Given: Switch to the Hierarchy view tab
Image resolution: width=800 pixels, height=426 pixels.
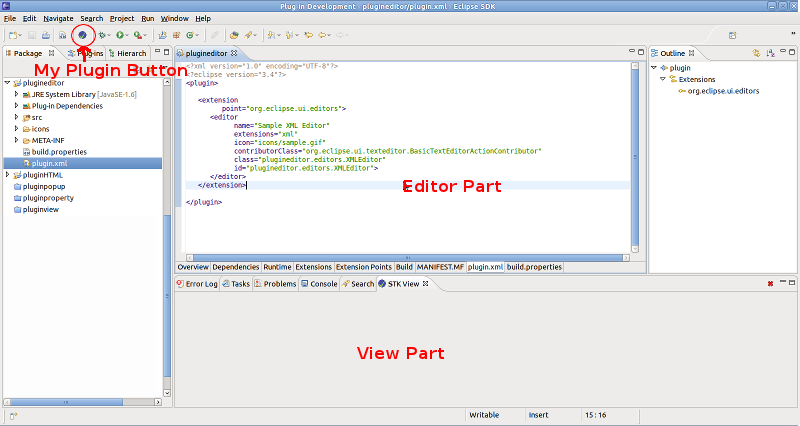Looking at the screenshot, I should (x=128, y=53).
